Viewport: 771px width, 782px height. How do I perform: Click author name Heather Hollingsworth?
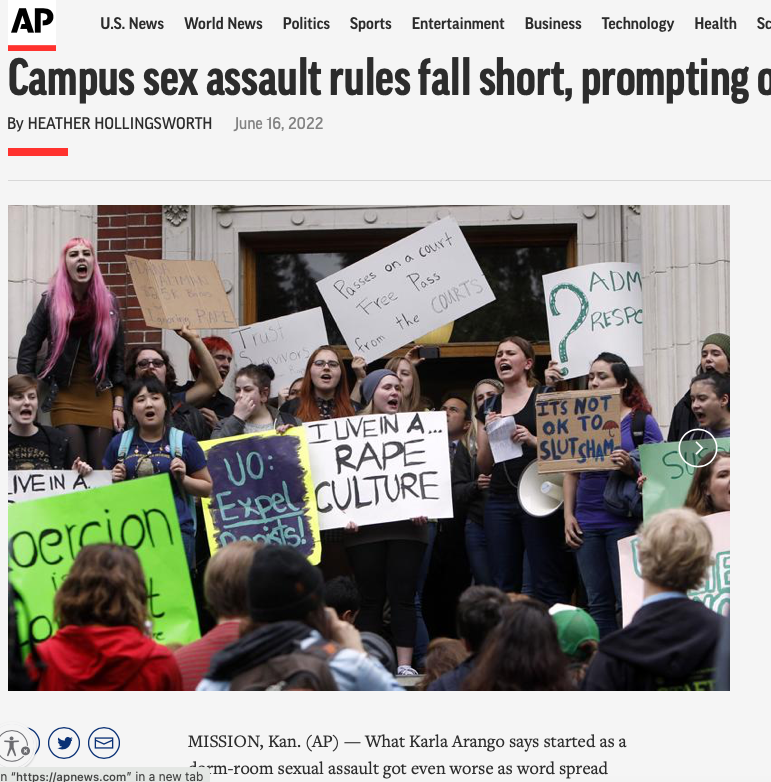tap(120, 123)
